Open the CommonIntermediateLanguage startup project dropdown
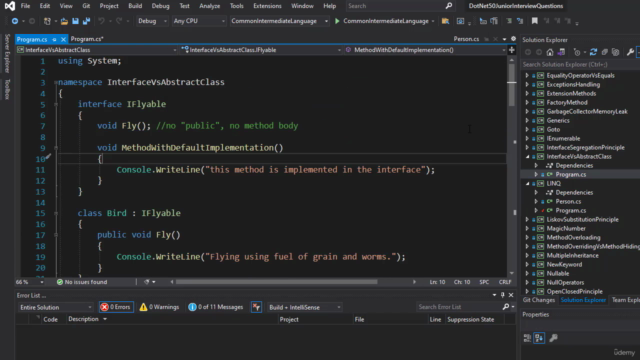The height and width of the screenshot is (360, 640). pyautogui.click(x=280, y=21)
